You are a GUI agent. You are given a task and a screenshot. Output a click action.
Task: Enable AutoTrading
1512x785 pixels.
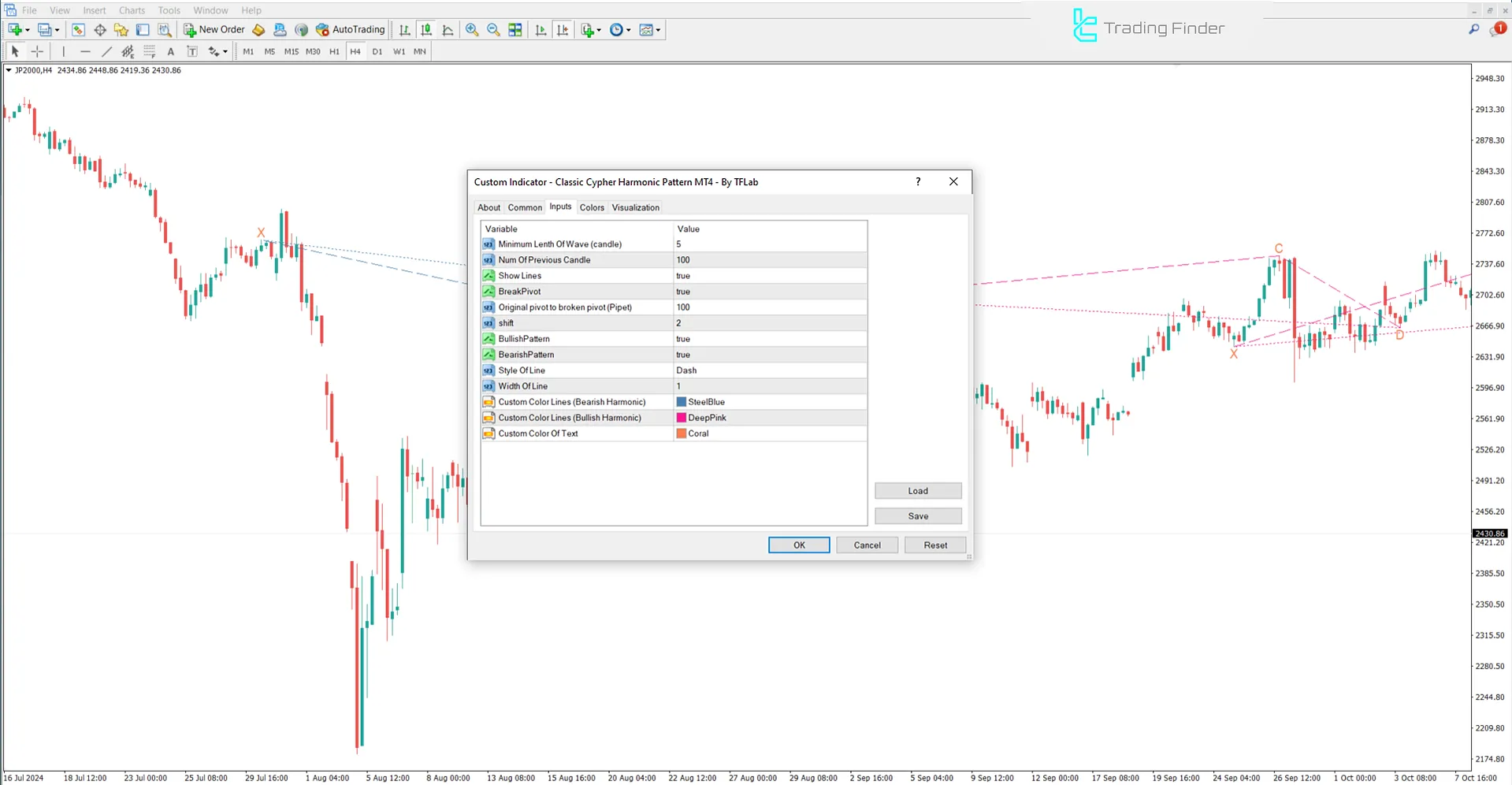click(x=350, y=29)
